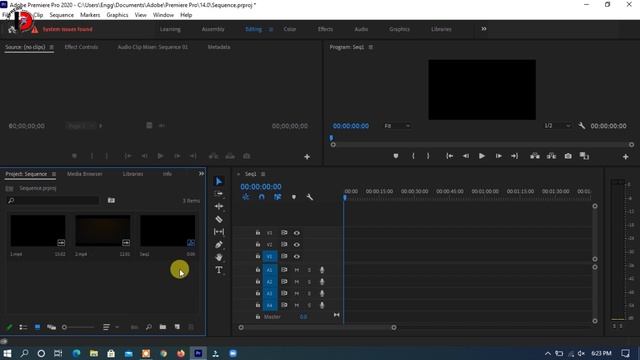Select the Slip tool
This screenshot has width=640, height=360.
pos(219,232)
